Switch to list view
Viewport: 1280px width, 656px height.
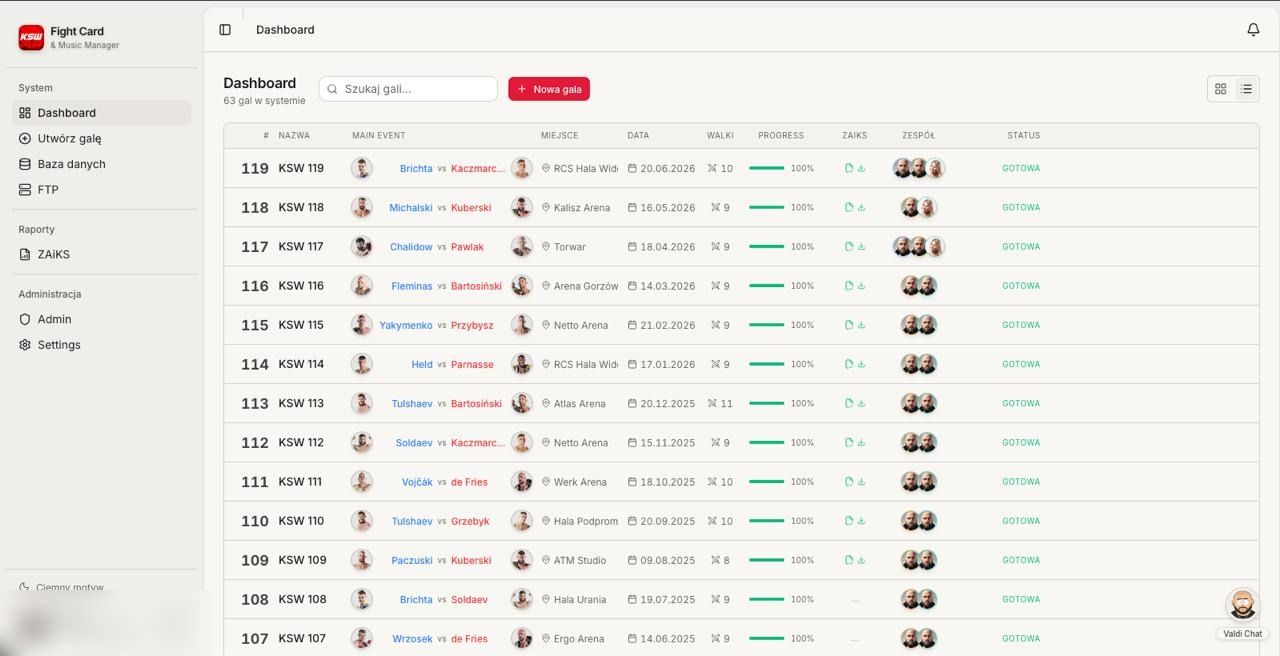[1246, 89]
